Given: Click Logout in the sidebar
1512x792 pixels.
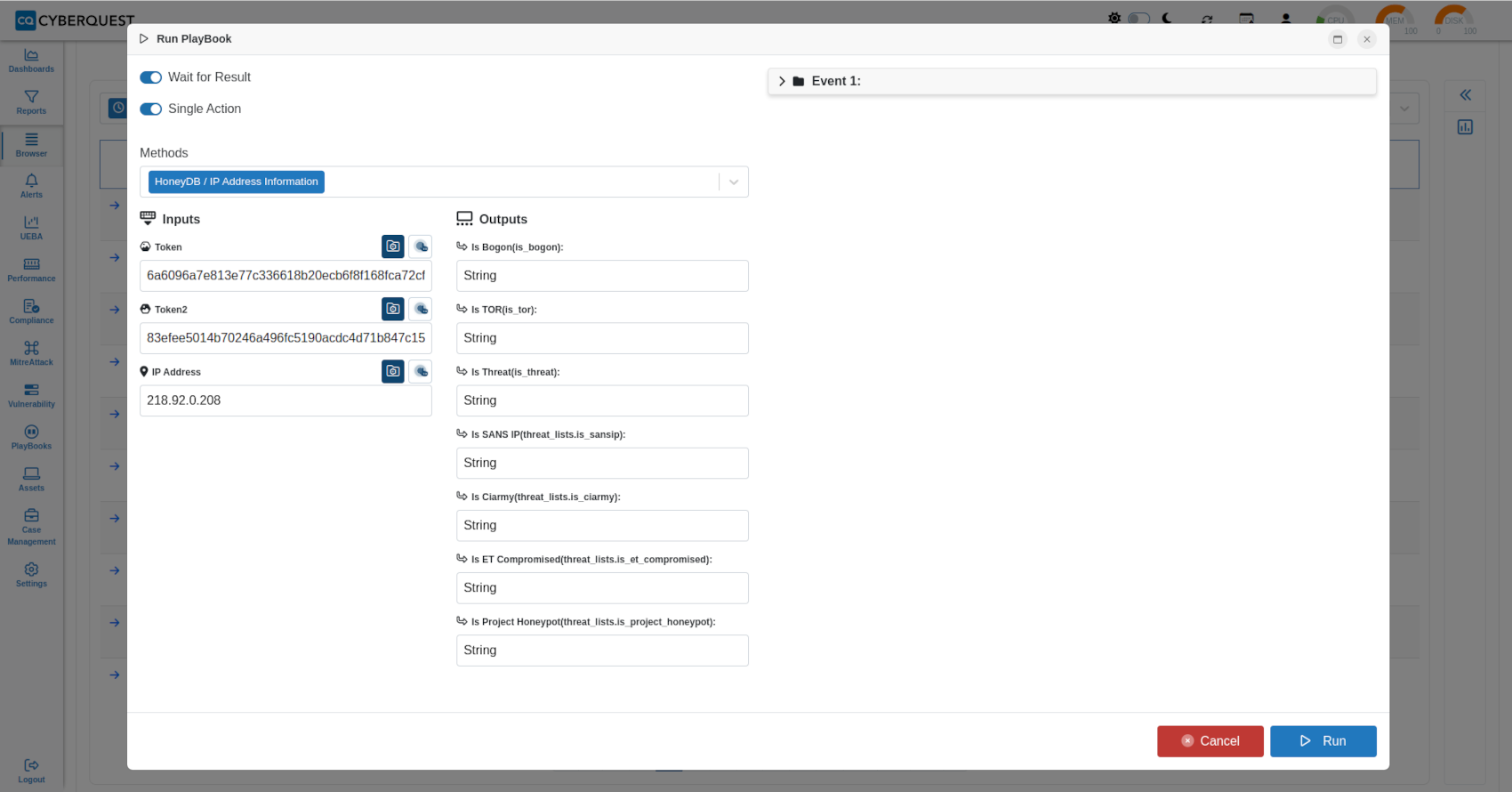Looking at the screenshot, I should [x=31, y=771].
